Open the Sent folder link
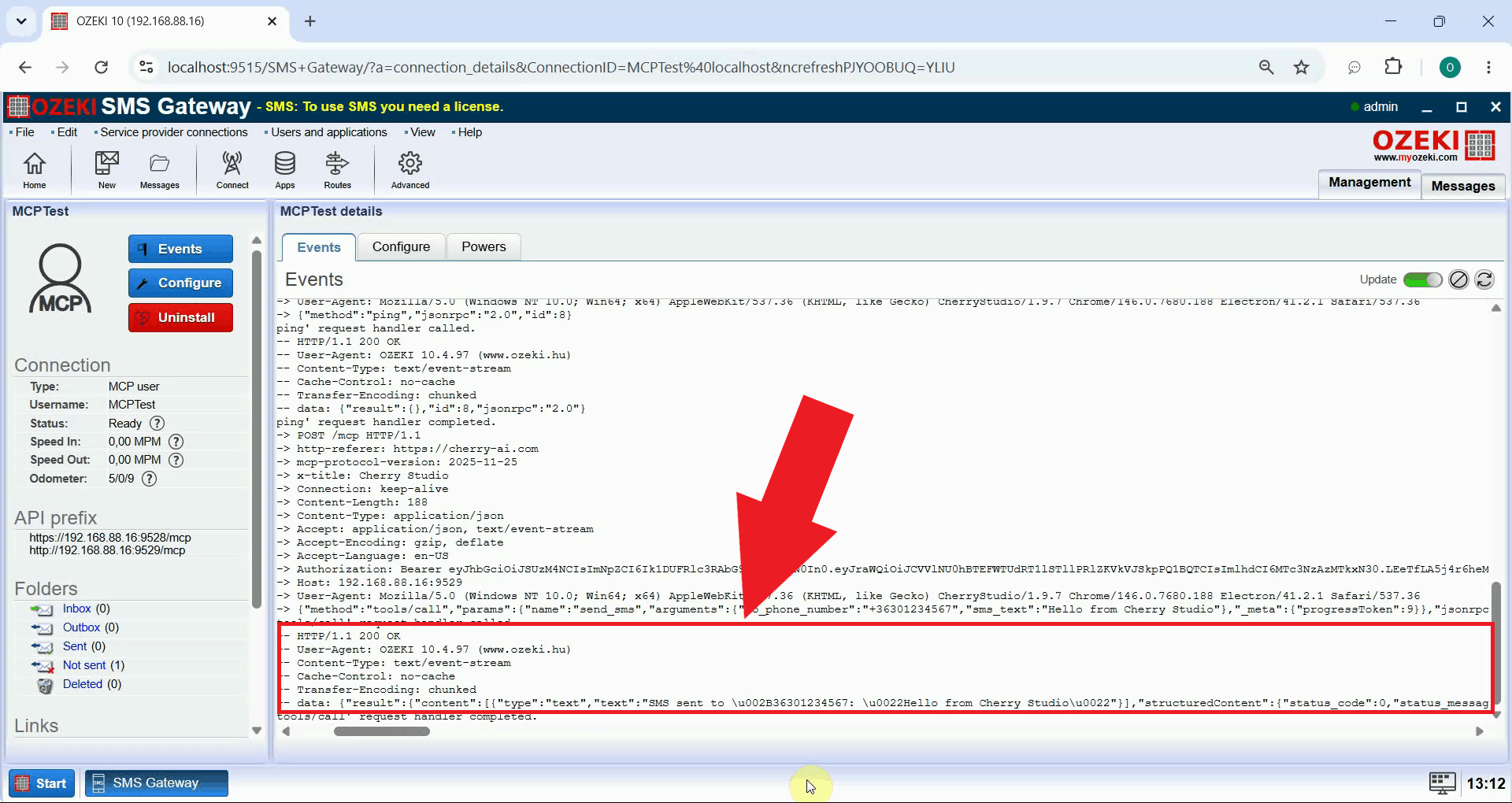The height and width of the screenshot is (803, 1512). [75, 647]
